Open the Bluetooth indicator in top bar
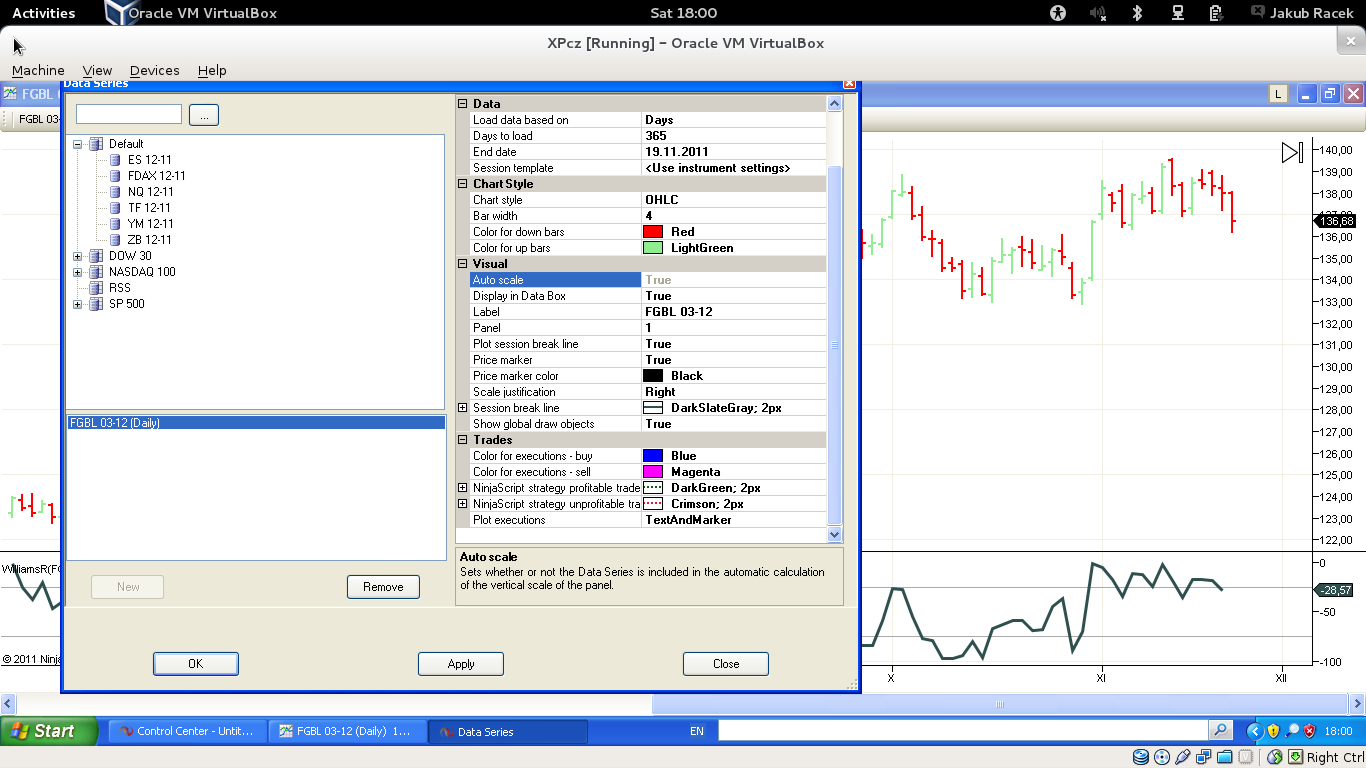Viewport: 1366px width, 768px height. [1137, 13]
